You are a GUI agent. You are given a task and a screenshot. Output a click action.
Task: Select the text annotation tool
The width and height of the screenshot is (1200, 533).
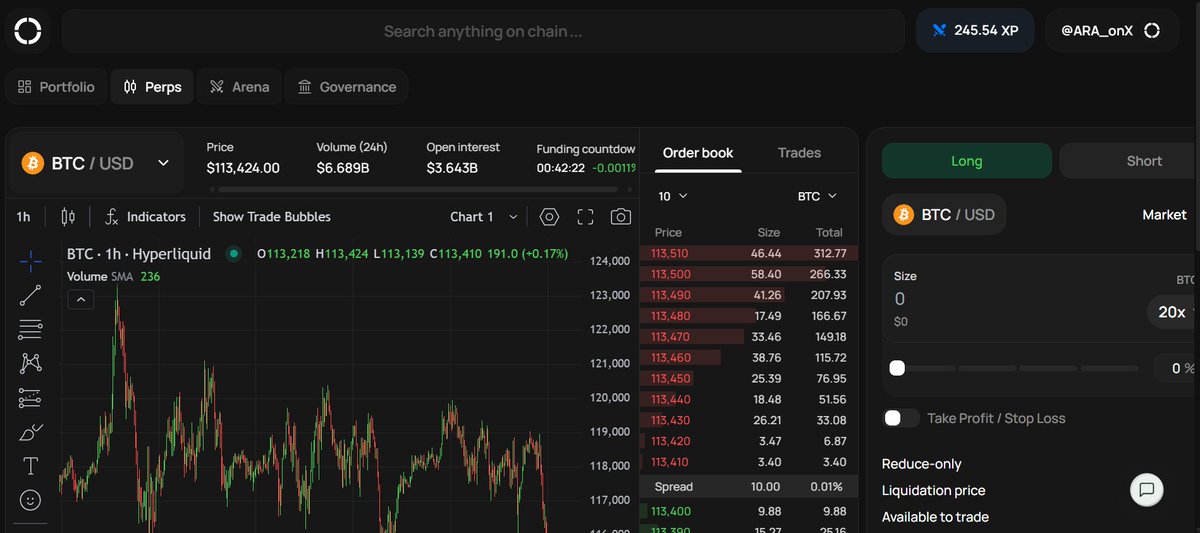31,466
